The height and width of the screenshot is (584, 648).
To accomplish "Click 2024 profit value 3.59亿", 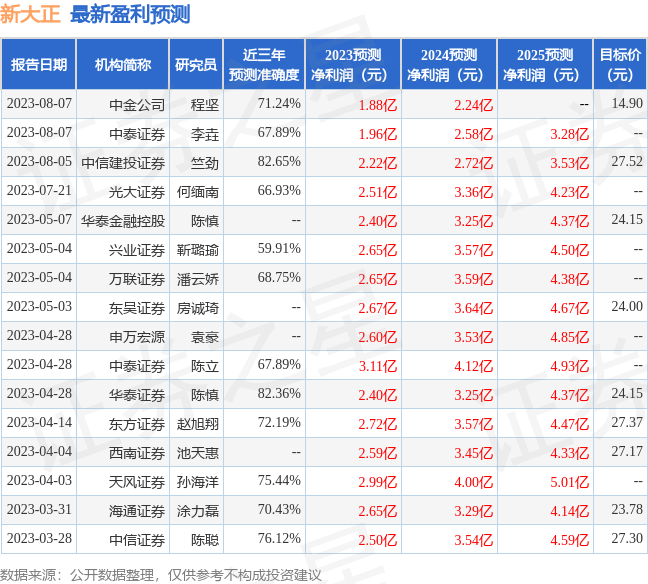I will (x=474, y=279).
